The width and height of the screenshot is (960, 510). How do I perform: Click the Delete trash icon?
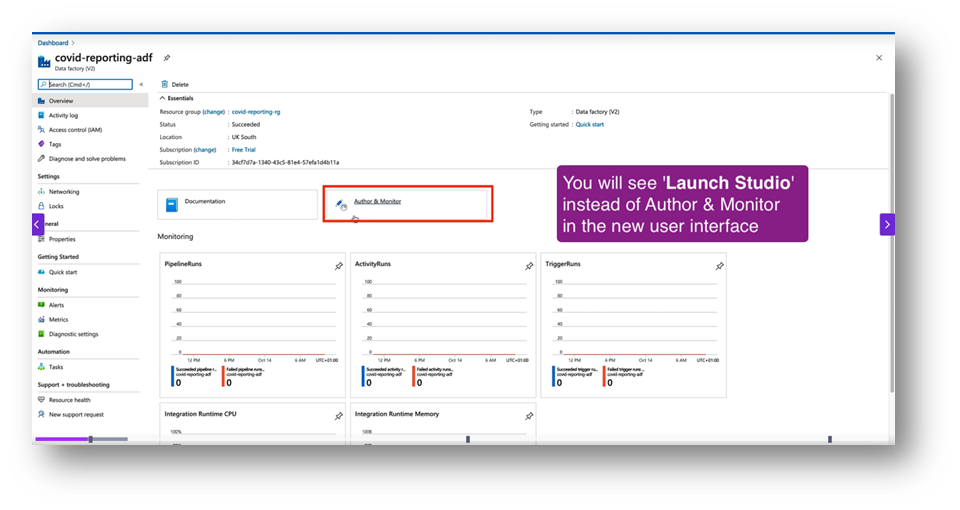pos(165,85)
